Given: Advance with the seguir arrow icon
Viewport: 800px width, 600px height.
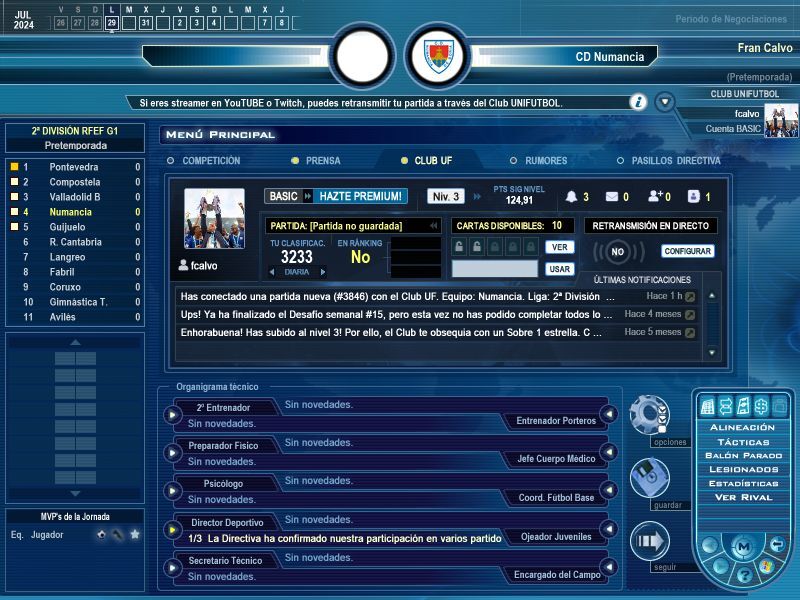Looking at the screenshot, I should (x=649, y=541).
